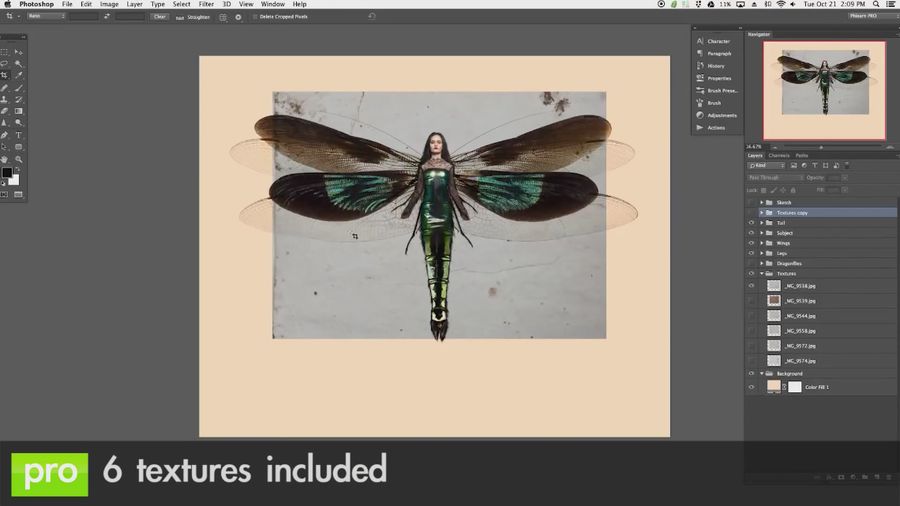Viewport: 900px width, 506px height.
Task: Filter layers by pixel layer icon
Action: click(794, 165)
